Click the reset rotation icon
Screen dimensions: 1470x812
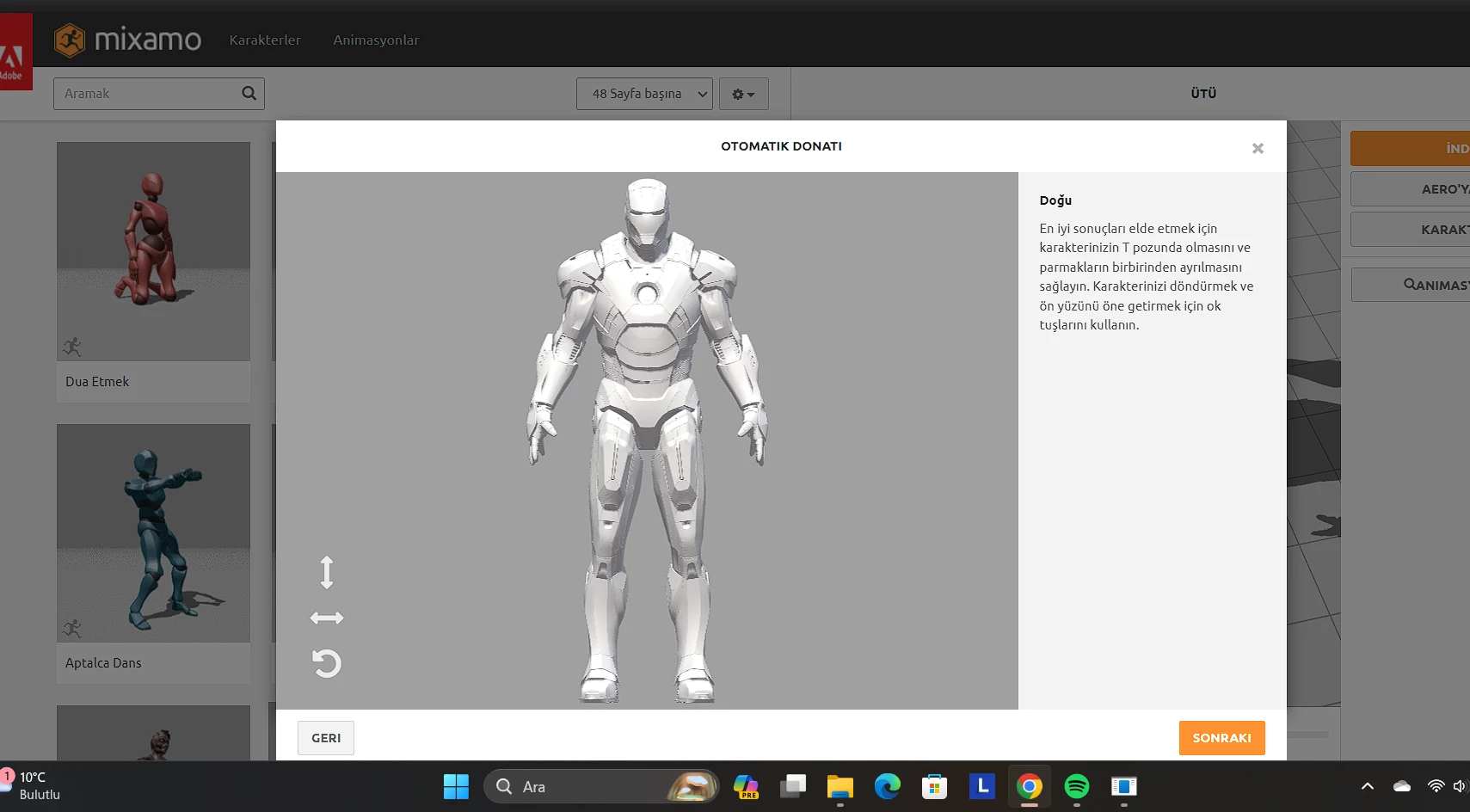point(326,663)
